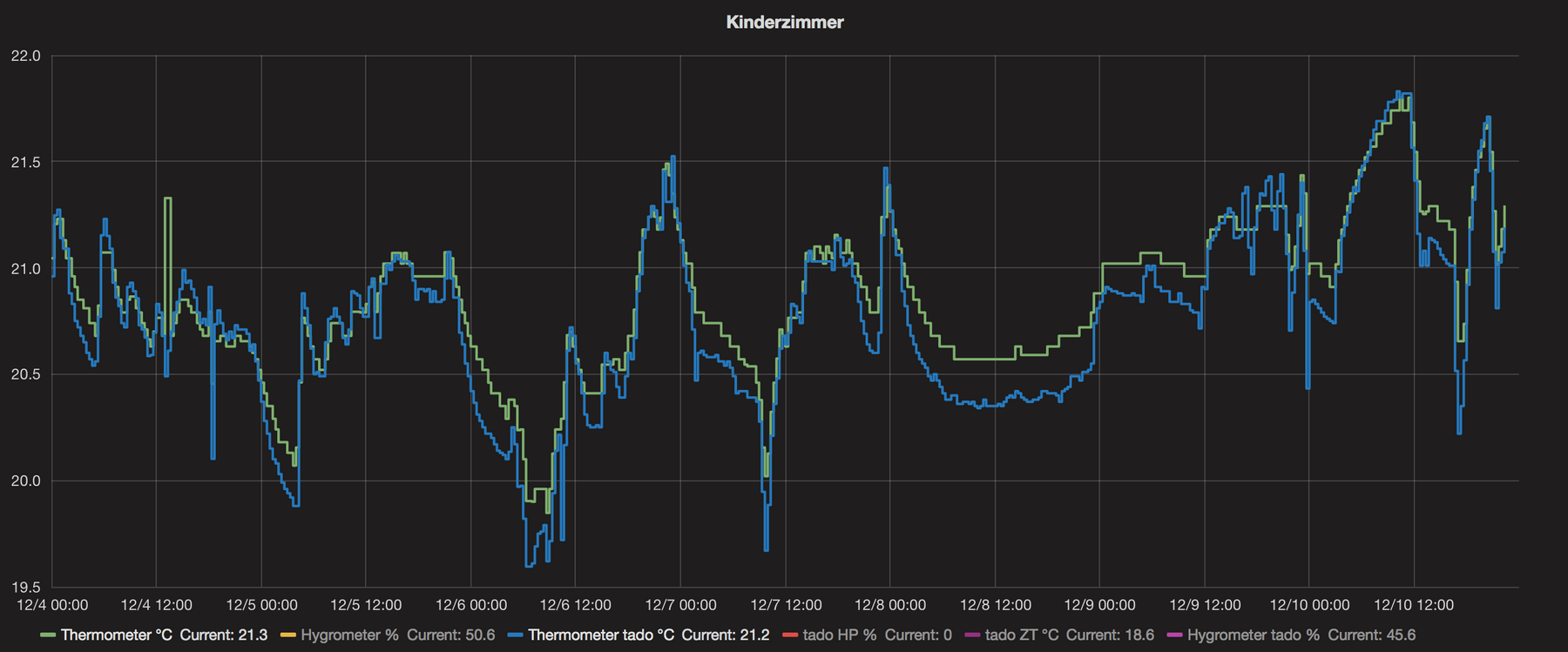
Task: Click the 12/10 12:00 x-axis label
Action: coord(1413,605)
